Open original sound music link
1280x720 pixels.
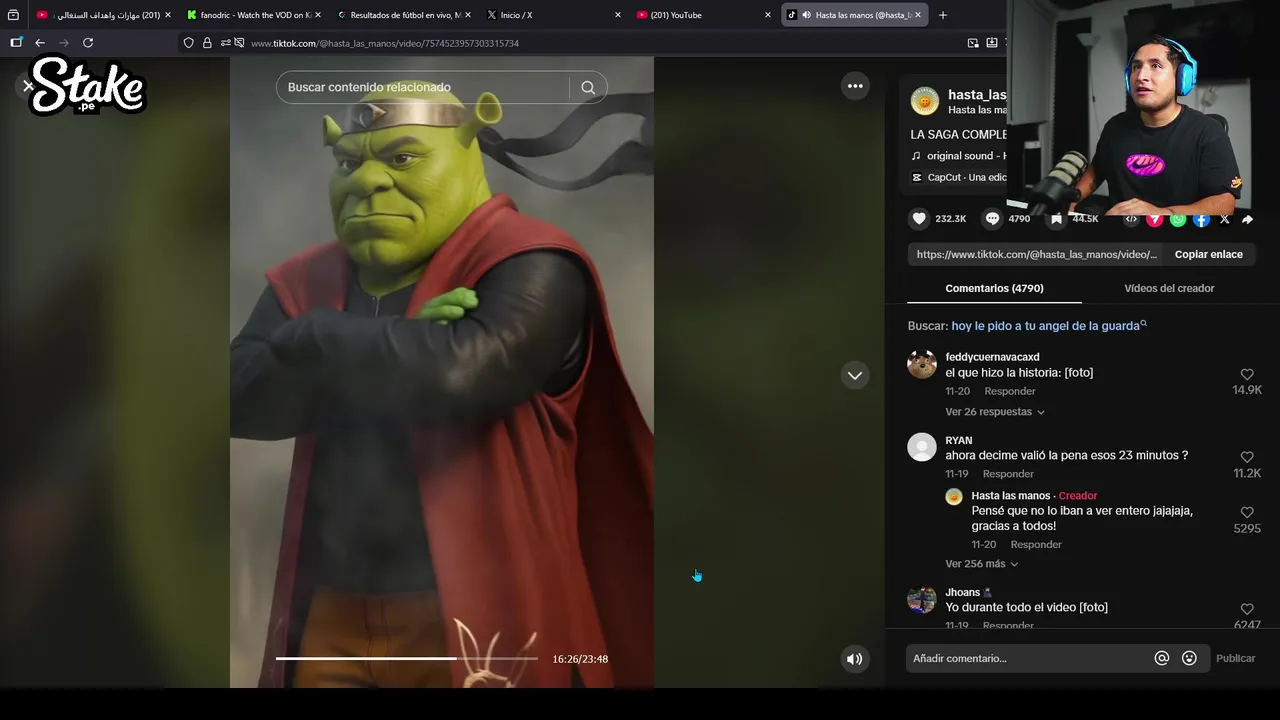pyautogui.click(x=958, y=156)
